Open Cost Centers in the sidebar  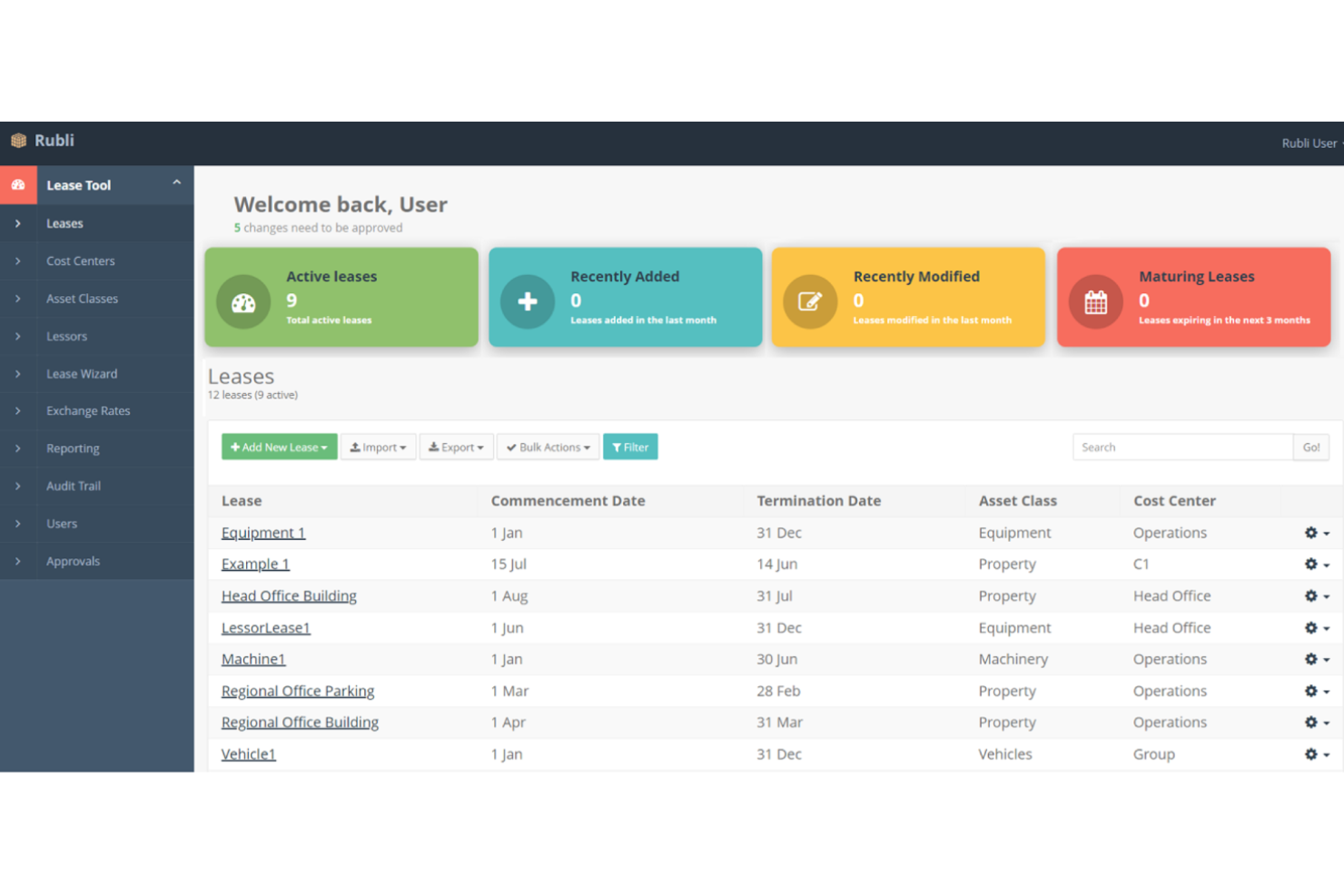pos(81,261)
